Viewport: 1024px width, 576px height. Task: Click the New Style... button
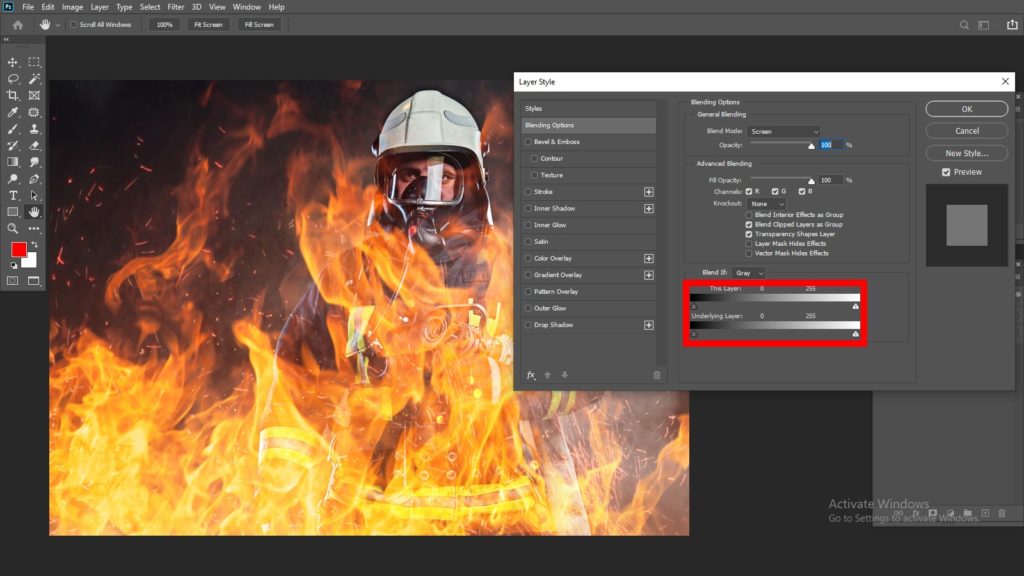click(x=967, y=153)
